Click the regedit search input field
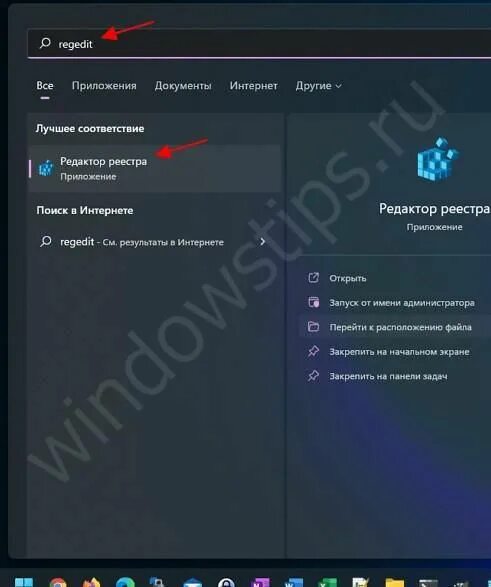Screen dimensions: 491x587 pyautogui.click(x=259, y=43)
